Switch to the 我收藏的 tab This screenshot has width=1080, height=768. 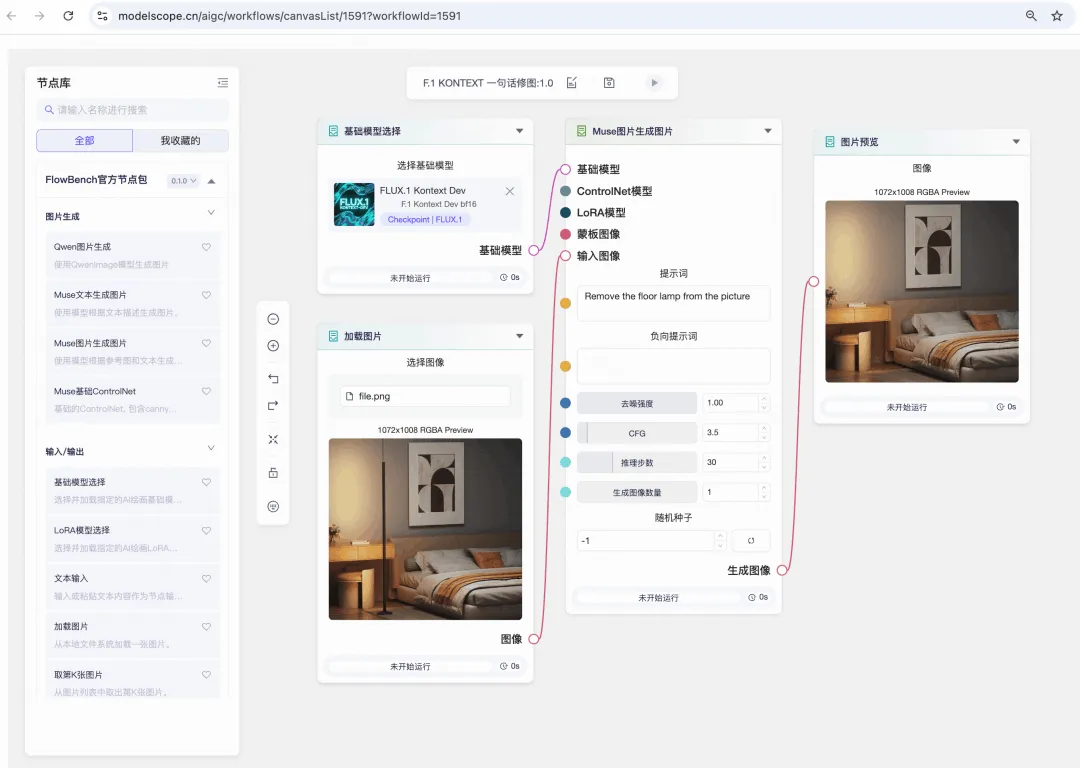click(180, 141)
